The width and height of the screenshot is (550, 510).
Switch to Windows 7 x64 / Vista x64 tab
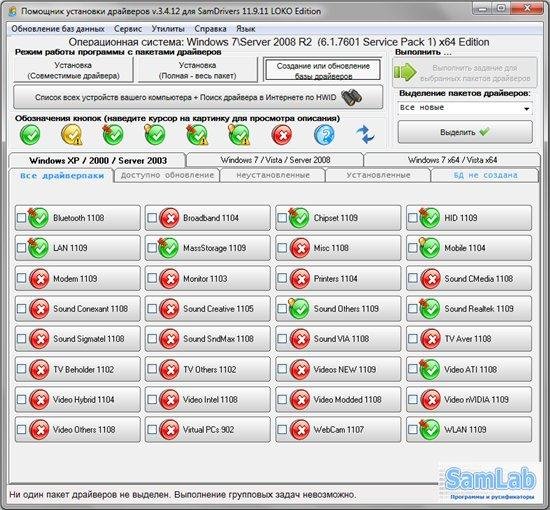[452, 160]
